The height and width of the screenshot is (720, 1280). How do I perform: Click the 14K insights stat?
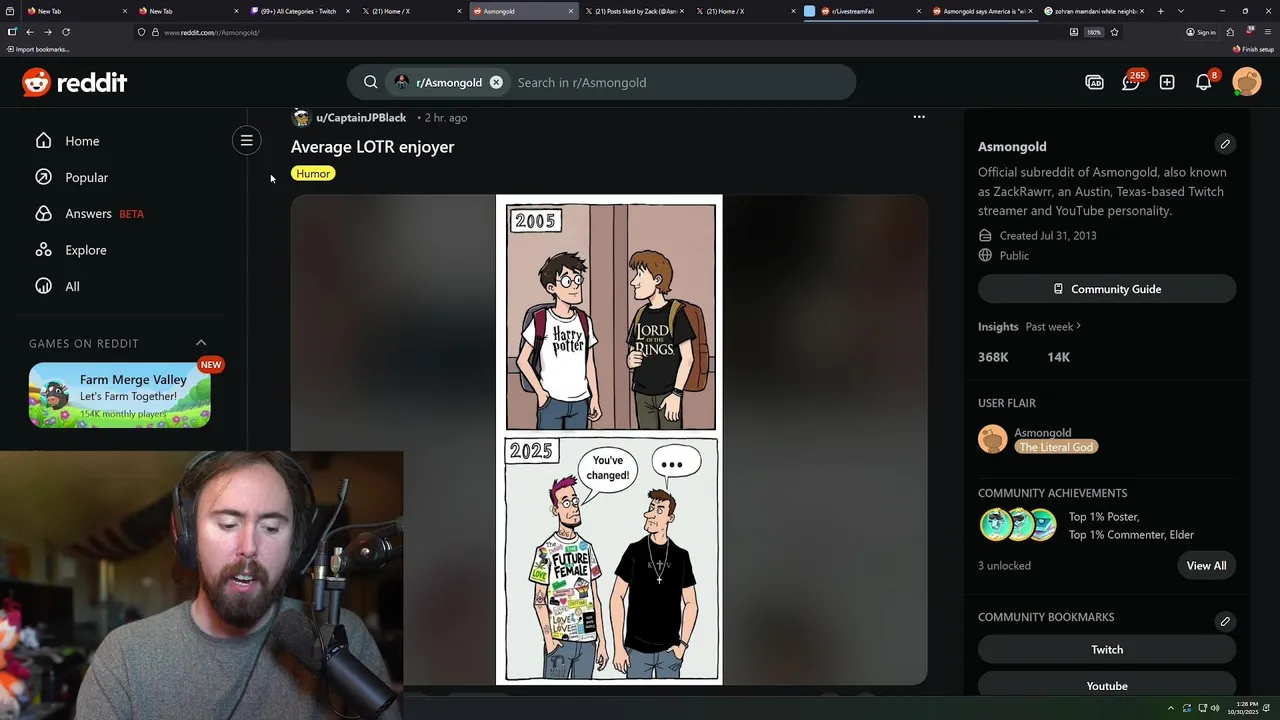[1058, 357]
